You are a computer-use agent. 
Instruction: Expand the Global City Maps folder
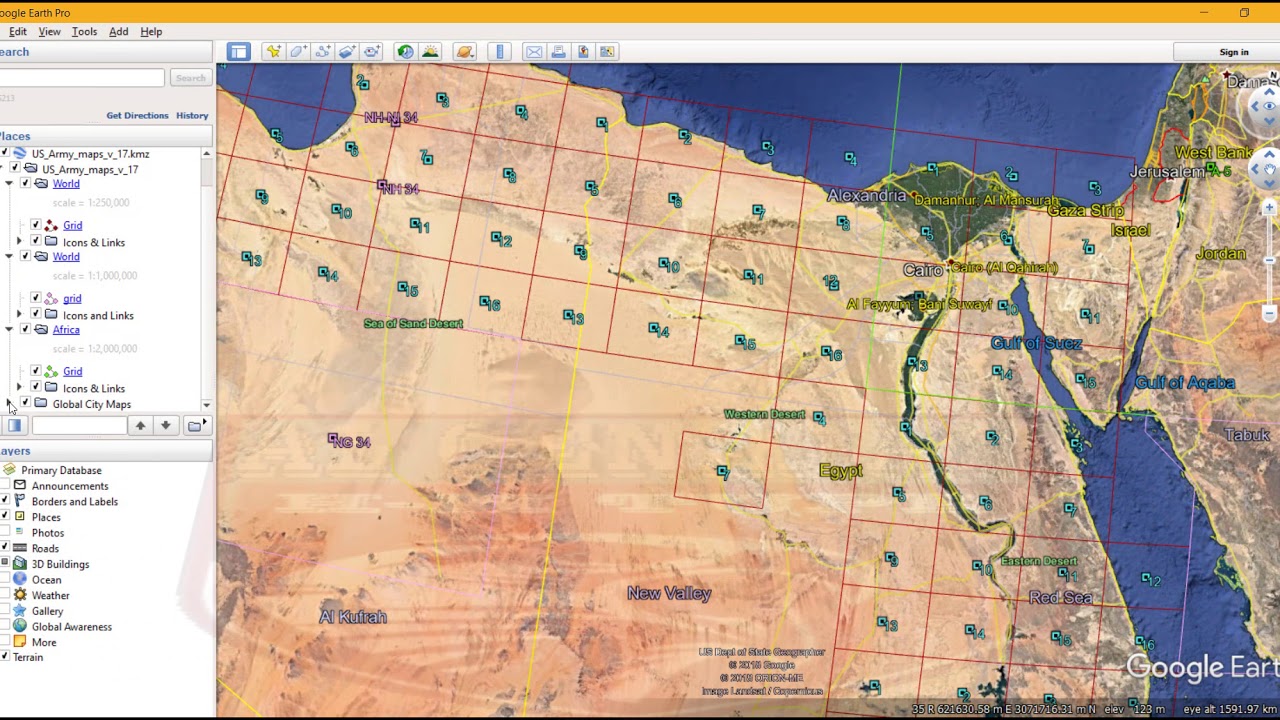point(9,404)
